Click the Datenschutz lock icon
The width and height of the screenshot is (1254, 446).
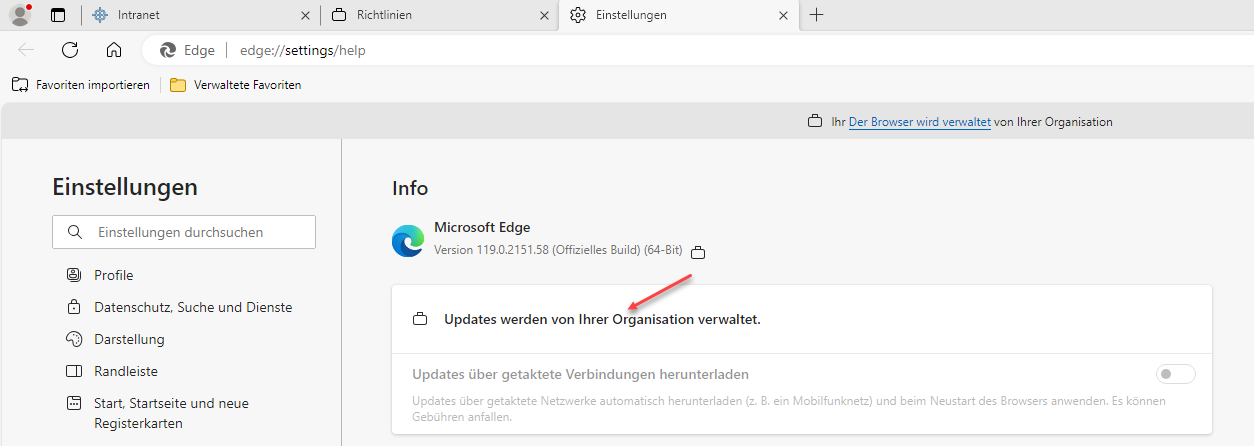click(x=73, y=307)
